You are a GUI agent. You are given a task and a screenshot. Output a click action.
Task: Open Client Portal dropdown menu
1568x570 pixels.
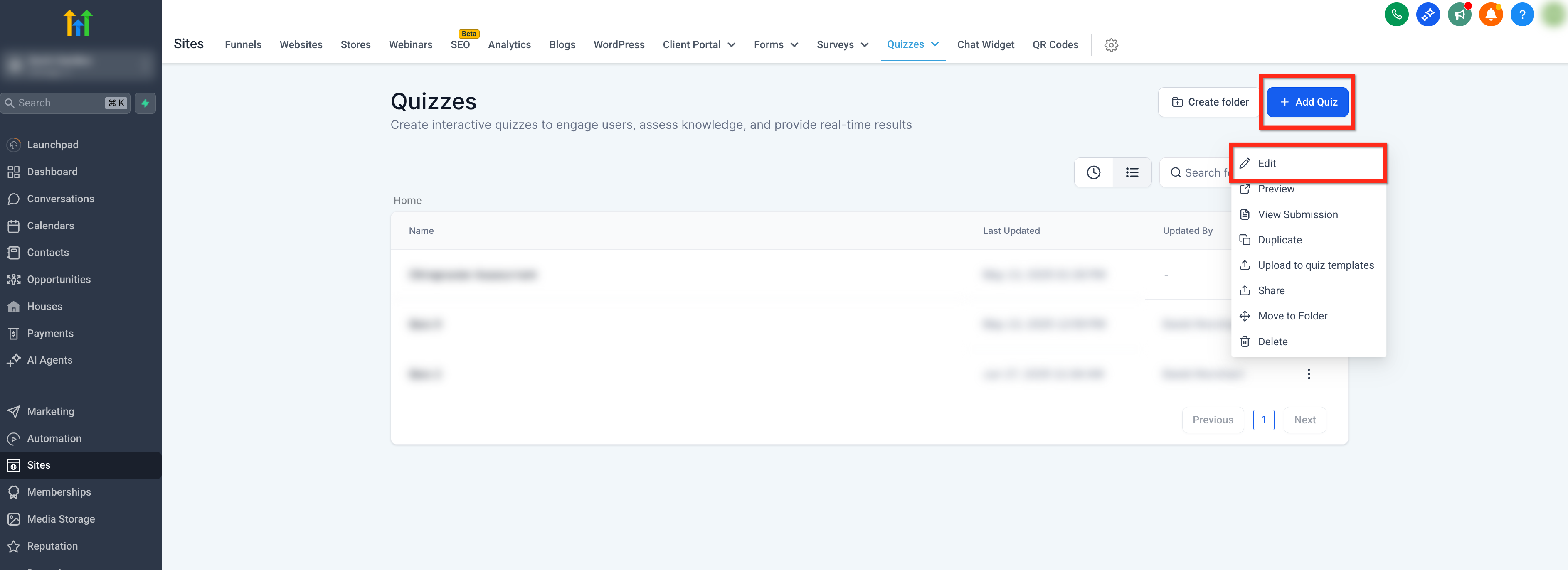[x=698, y=45]
